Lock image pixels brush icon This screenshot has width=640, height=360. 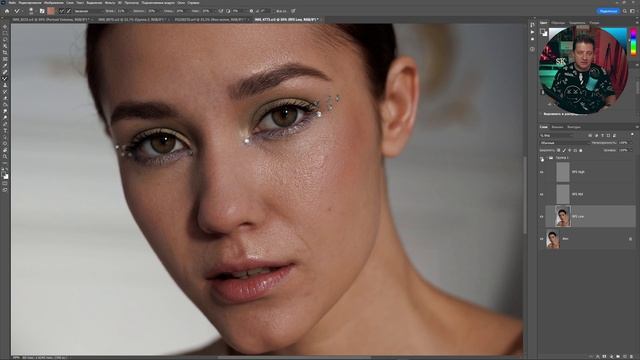coord(564,150)
